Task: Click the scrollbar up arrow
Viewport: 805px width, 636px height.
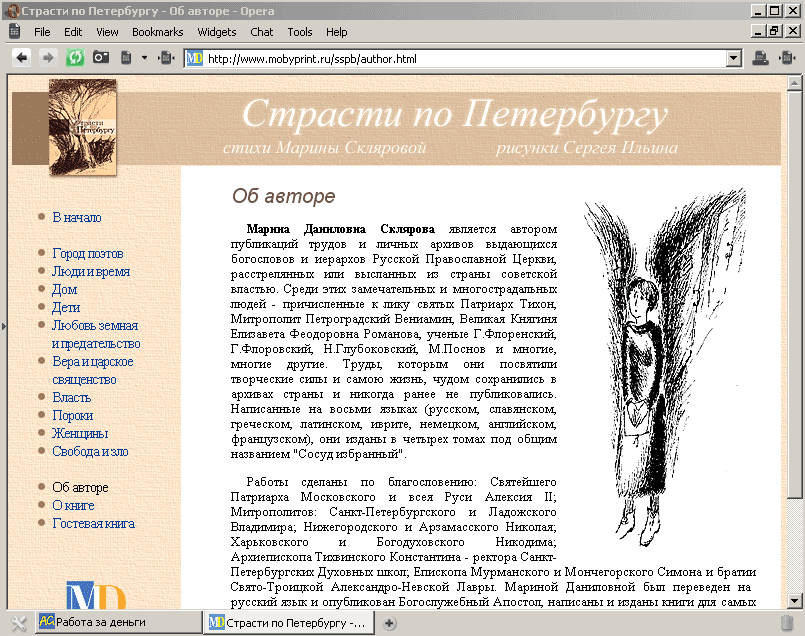Action: tap(794, 83)
